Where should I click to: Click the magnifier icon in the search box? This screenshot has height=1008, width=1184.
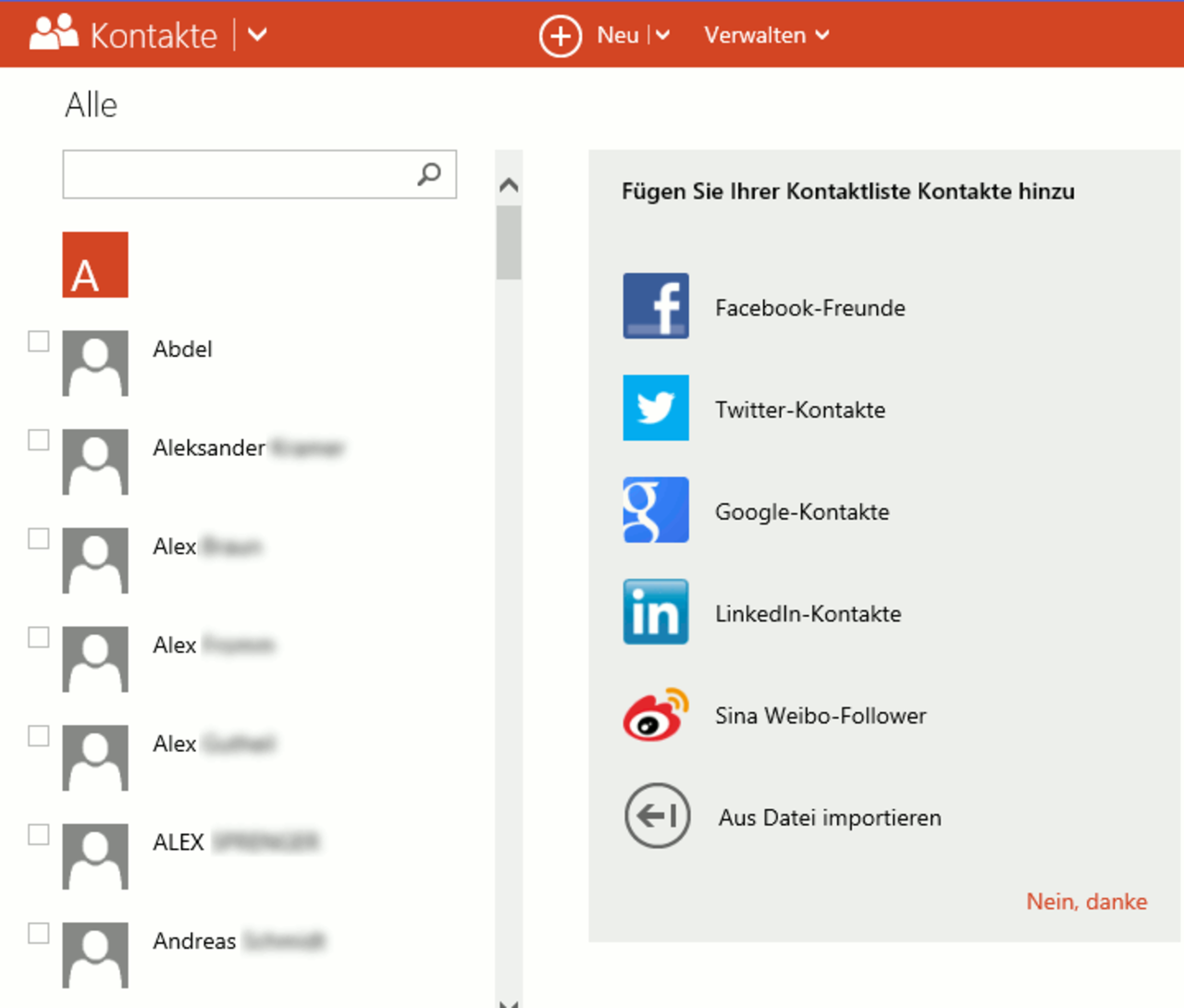[x=429, y=174]
